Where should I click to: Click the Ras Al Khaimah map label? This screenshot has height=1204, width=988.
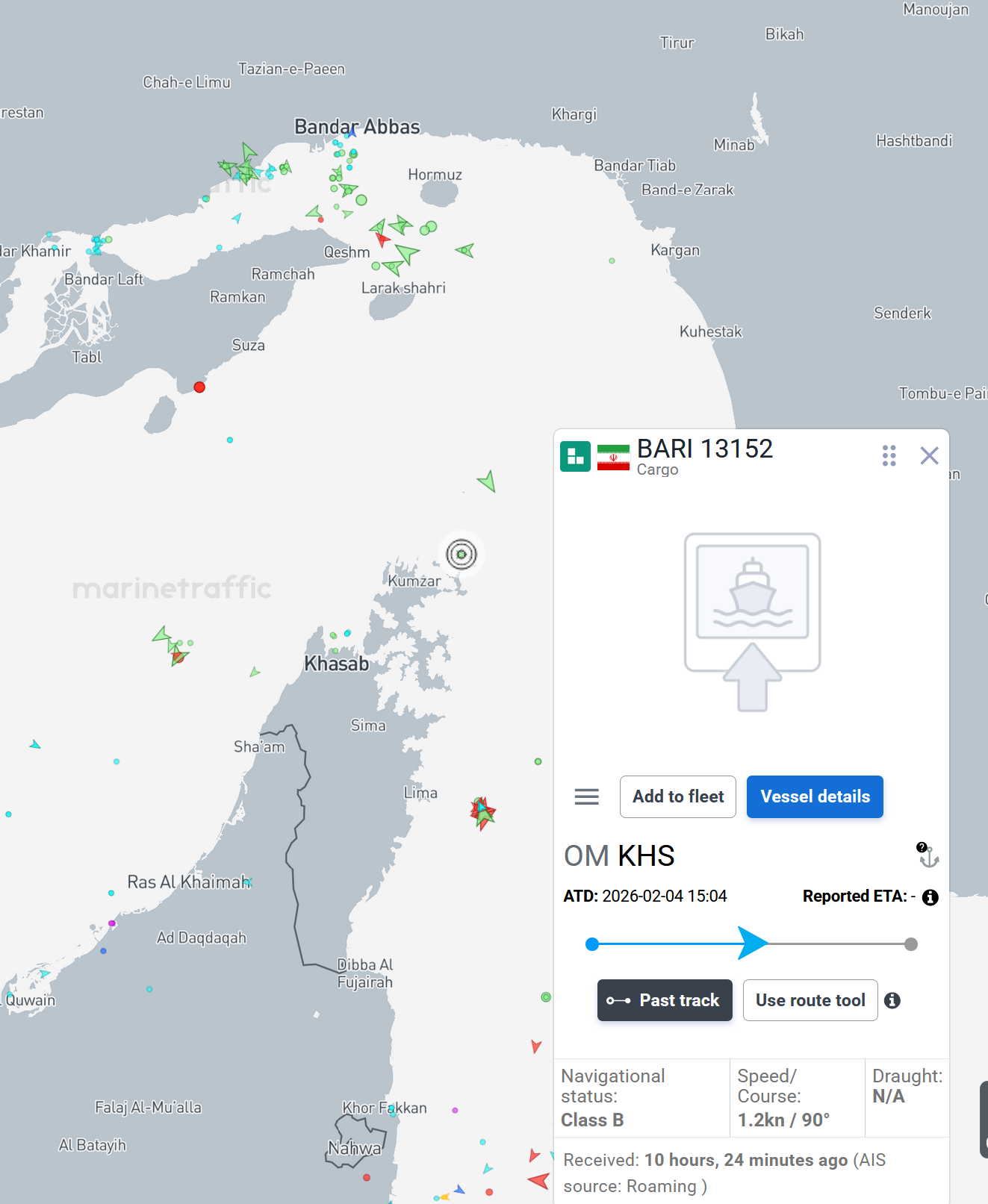pyautogui.click(x=187, y=882)
